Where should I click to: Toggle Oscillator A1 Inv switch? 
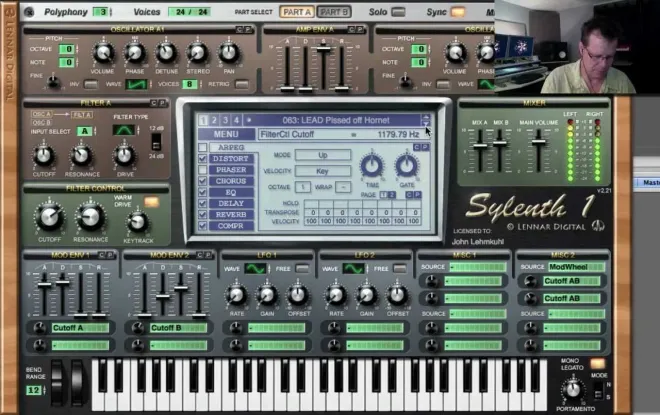(90, 84)
